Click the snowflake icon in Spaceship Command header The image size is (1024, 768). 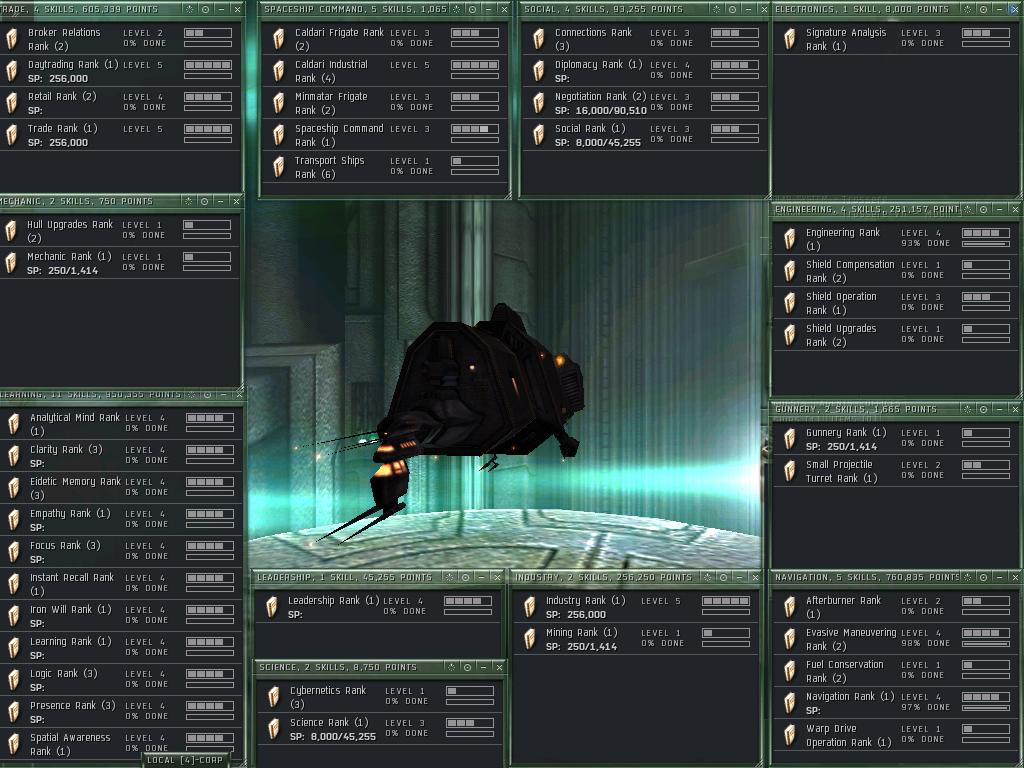pos(456,9)
